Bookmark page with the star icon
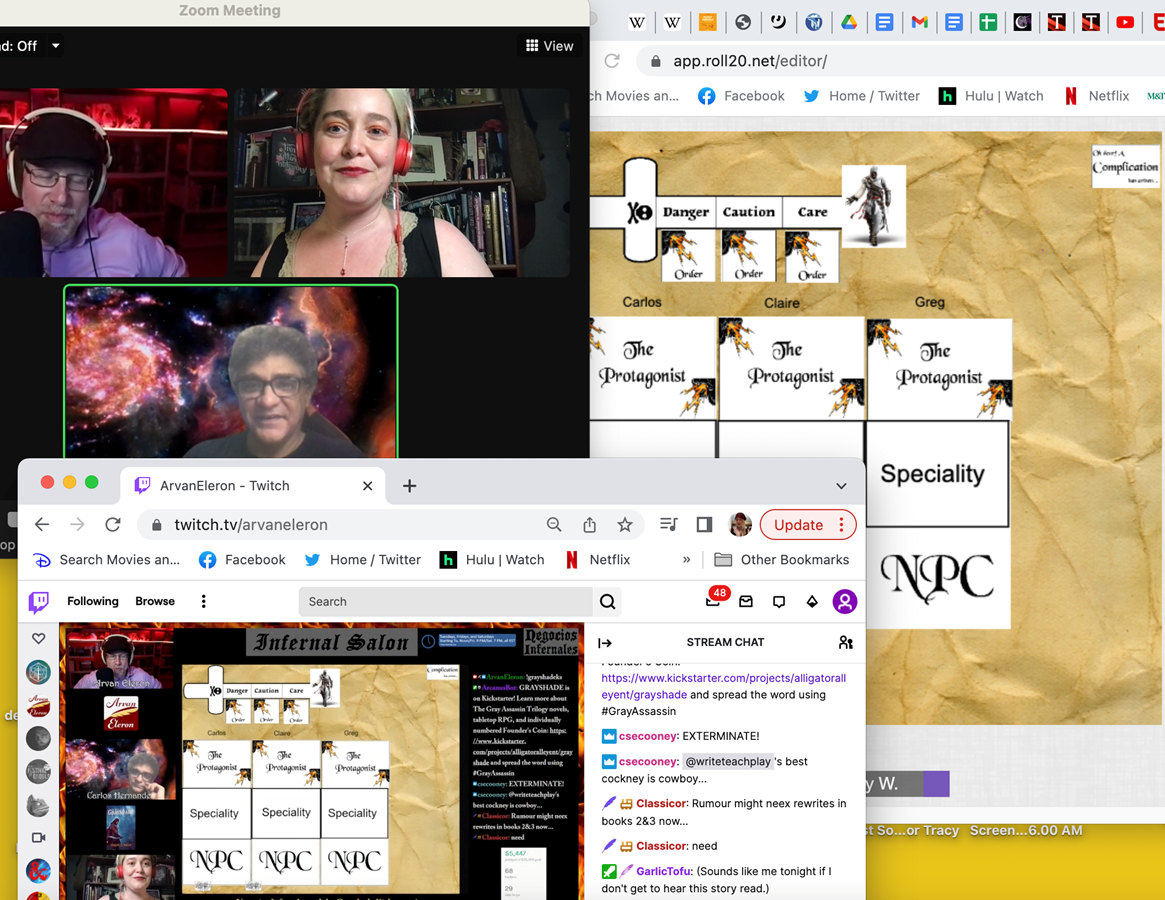 pos(625,525)
